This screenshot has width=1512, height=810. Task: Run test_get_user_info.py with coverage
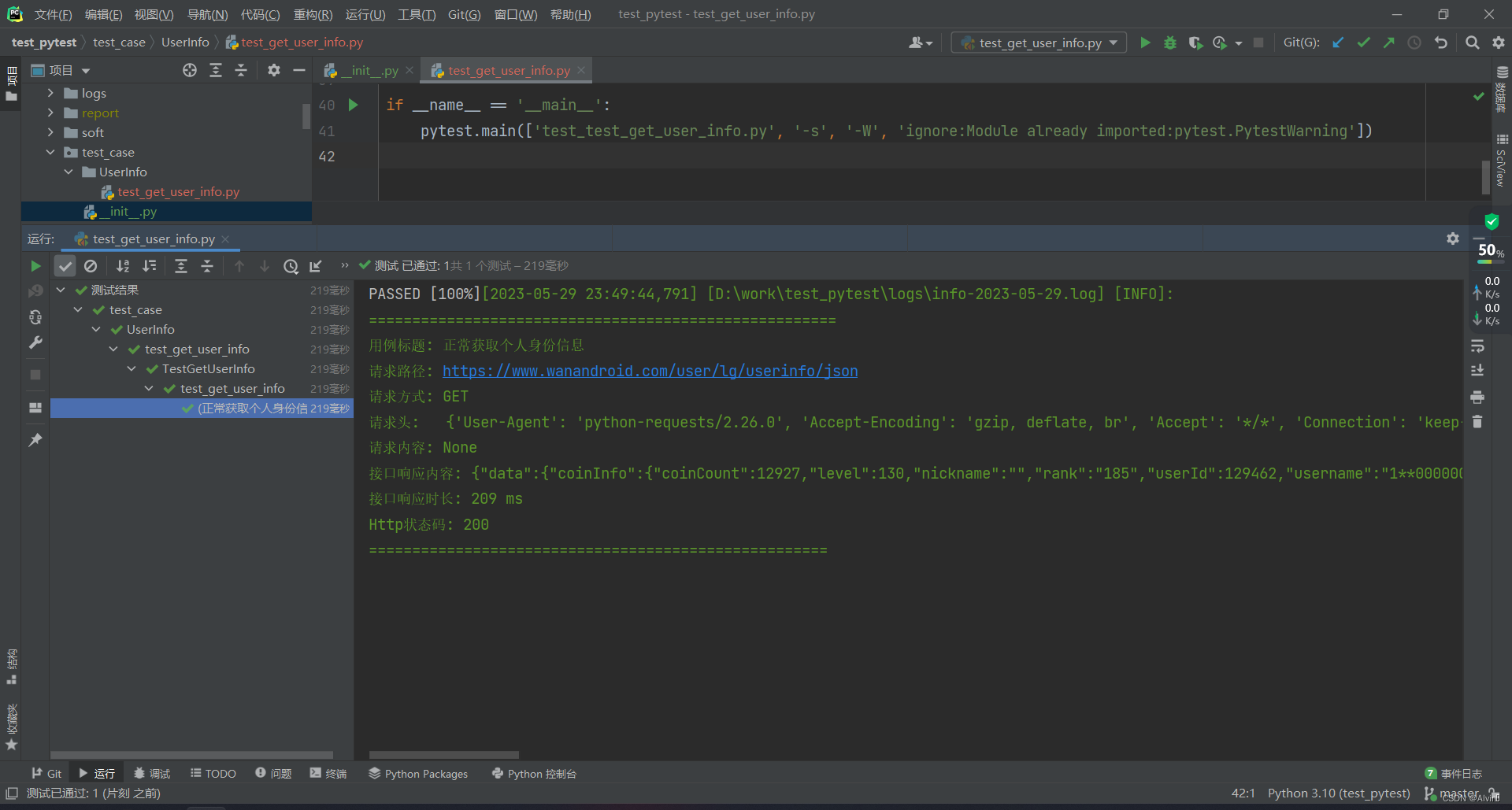tap(1196, 43)
